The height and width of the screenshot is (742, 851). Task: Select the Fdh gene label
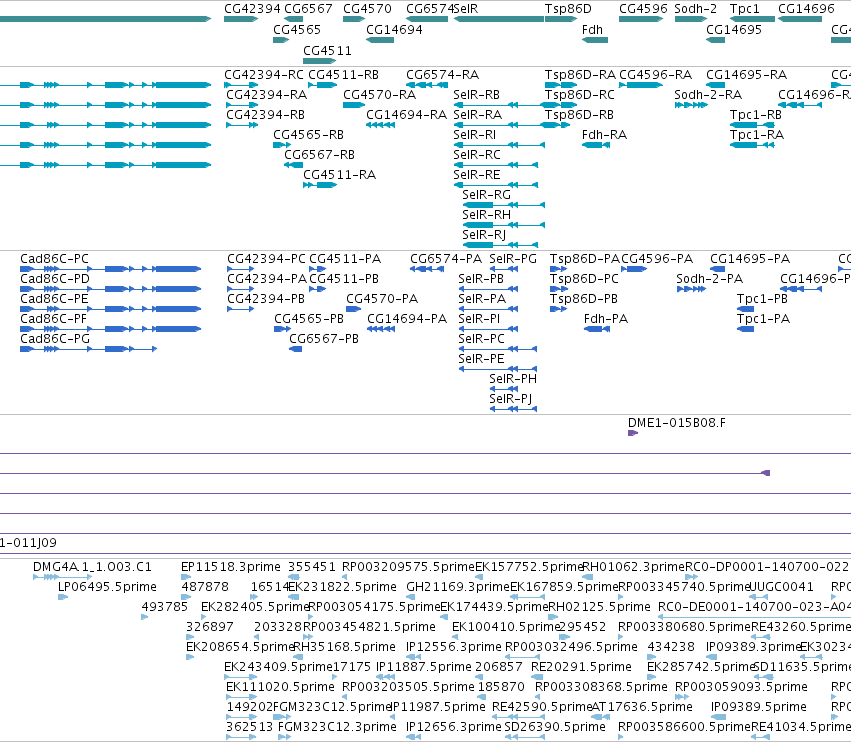point(592,30)
